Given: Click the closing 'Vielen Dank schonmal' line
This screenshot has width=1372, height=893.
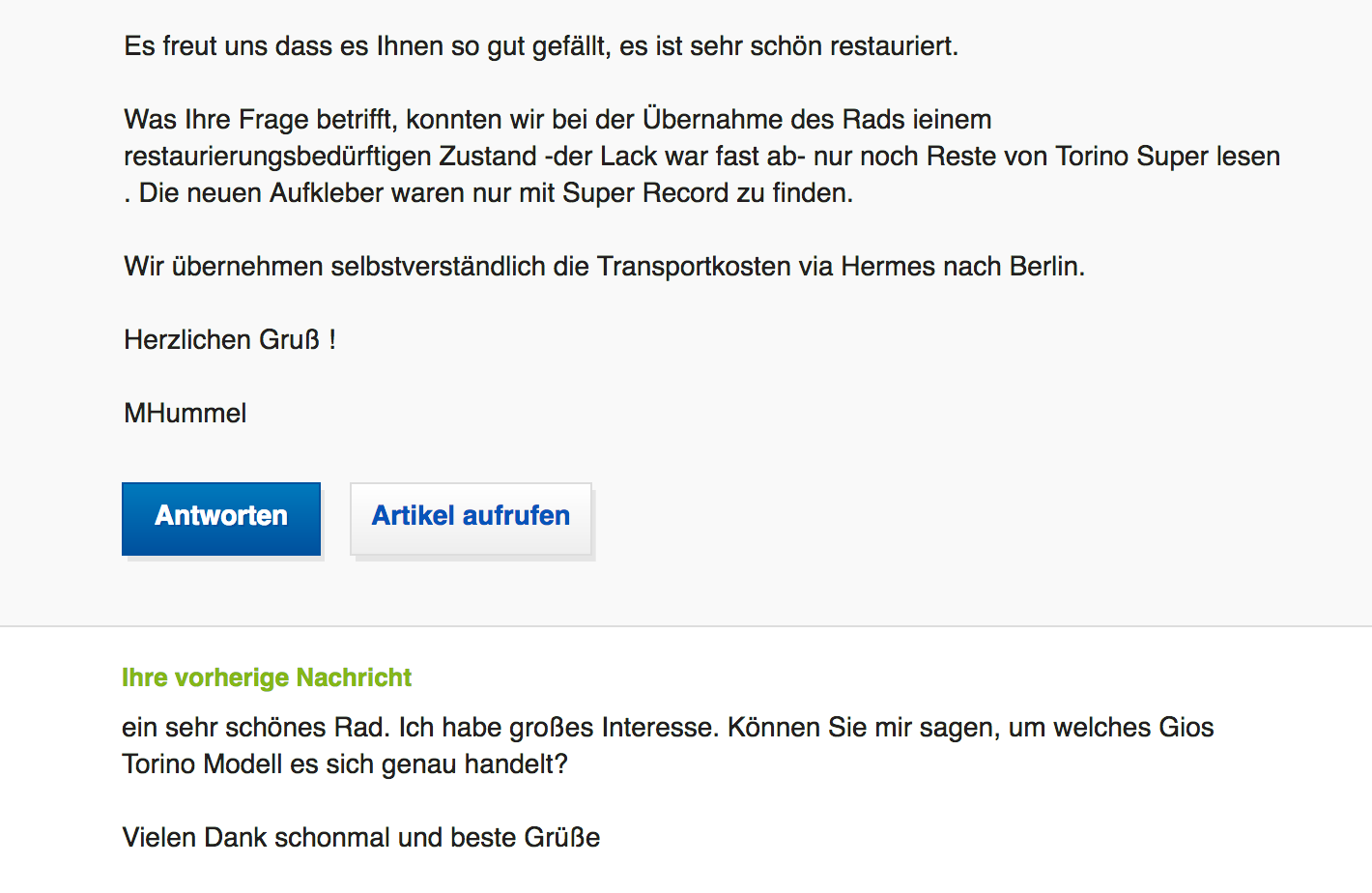Looking at the screenshot, I should pyautogui.click(x=361, y=838).
